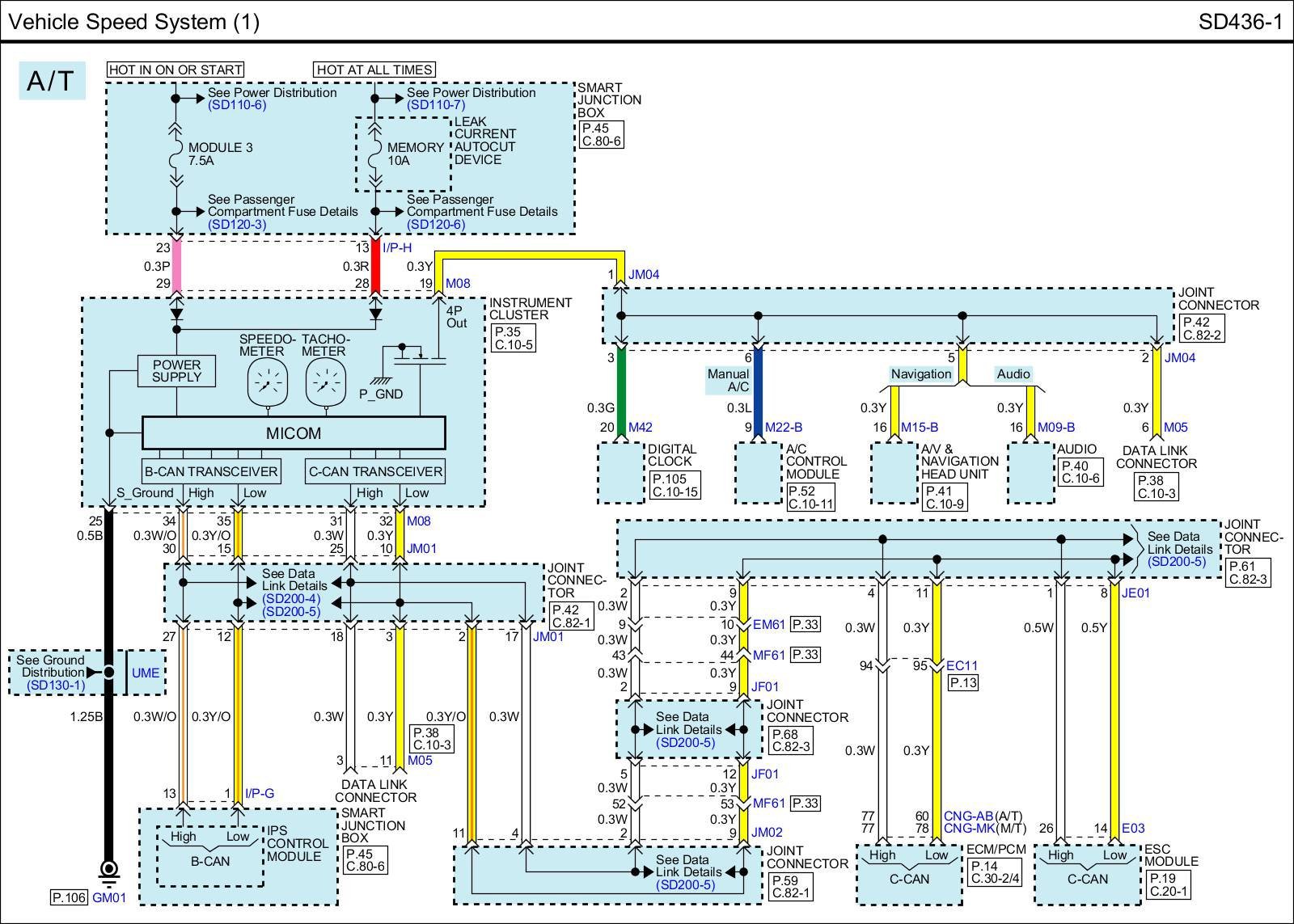The width and height of the screenshot is (1294, 924).
Task: Follow the SD120-6 fuse details link
Action: [436, 224]
